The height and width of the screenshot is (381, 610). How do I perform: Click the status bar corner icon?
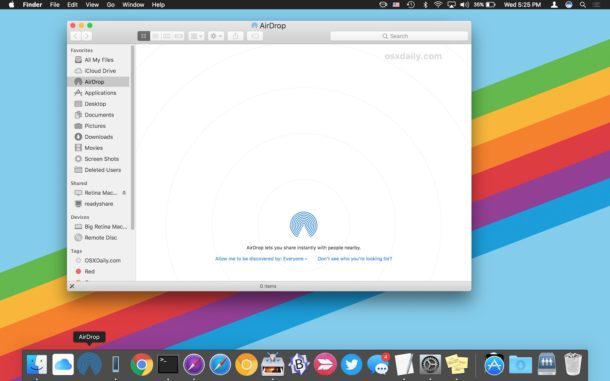pos(72,286)
